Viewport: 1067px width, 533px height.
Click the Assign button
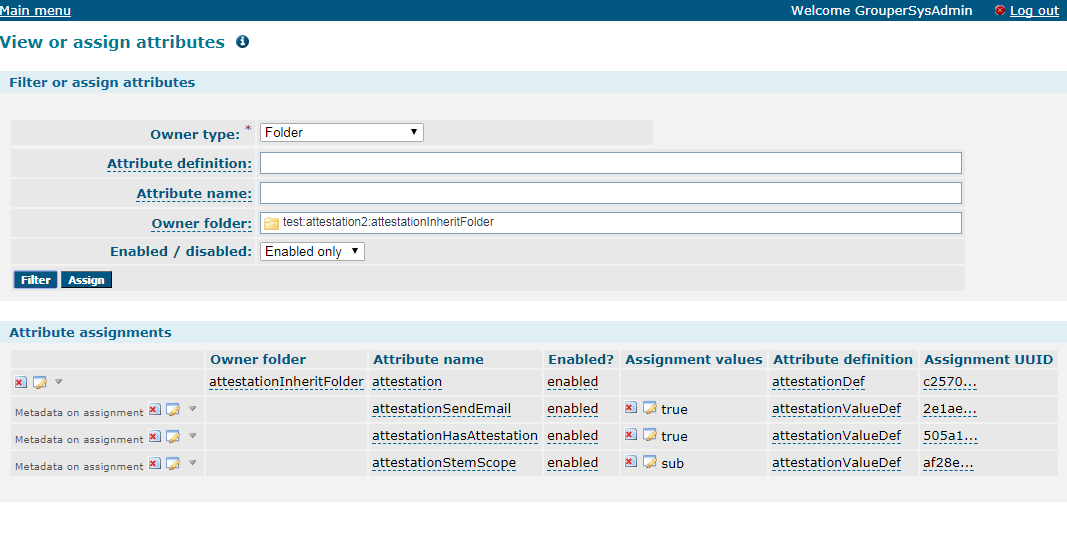pyautogui.click(x=86, y=280)
